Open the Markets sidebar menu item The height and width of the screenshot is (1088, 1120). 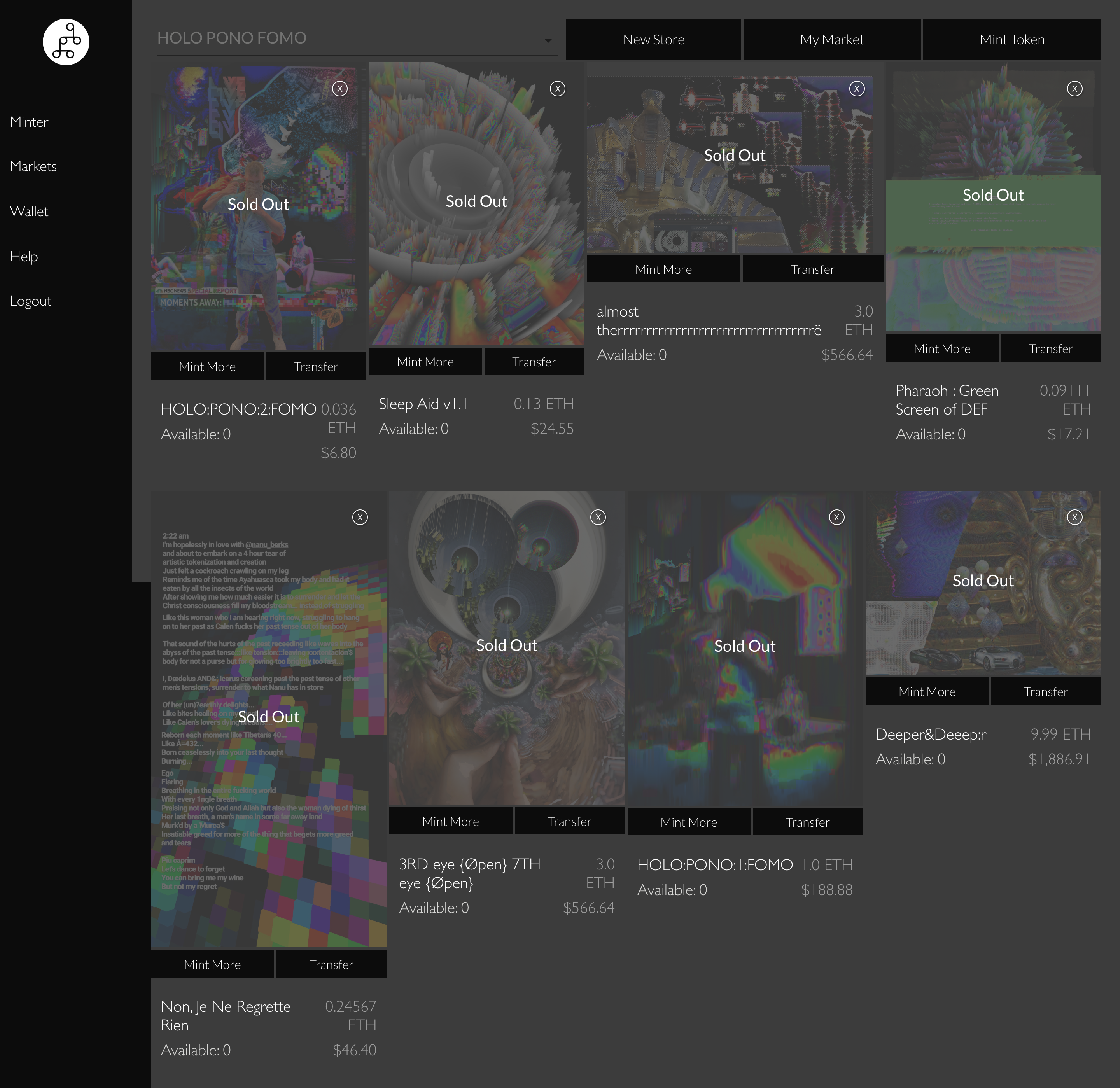pos(33,166)
